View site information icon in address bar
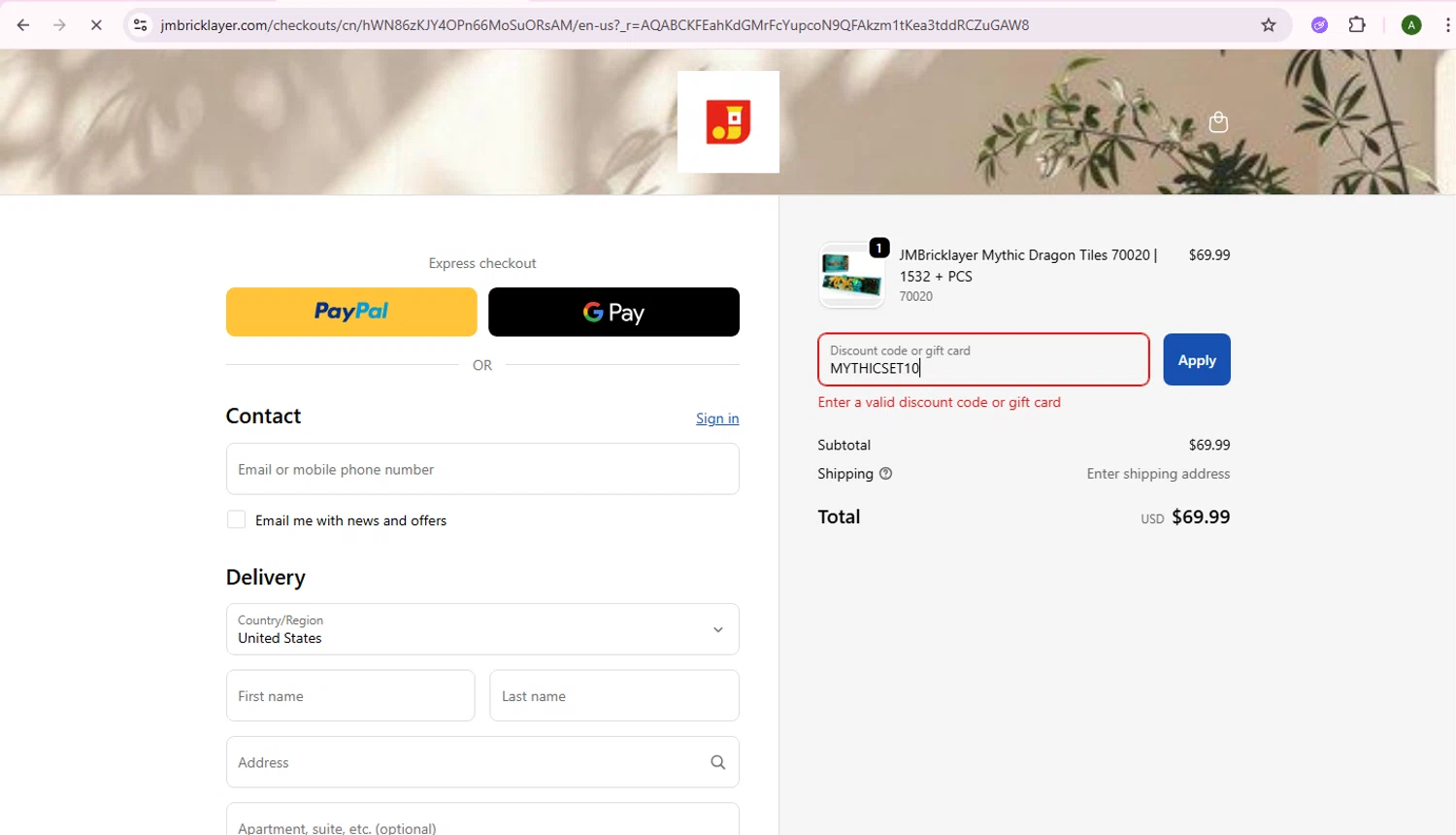1456x835 pixels. pos(141,25)
